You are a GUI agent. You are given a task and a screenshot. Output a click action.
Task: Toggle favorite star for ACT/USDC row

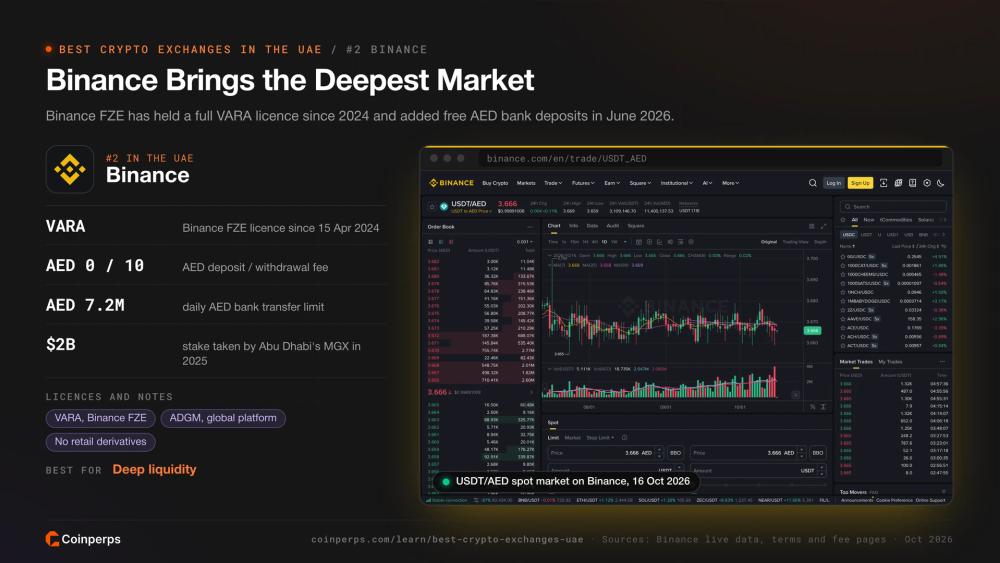[x=842, y=346]
